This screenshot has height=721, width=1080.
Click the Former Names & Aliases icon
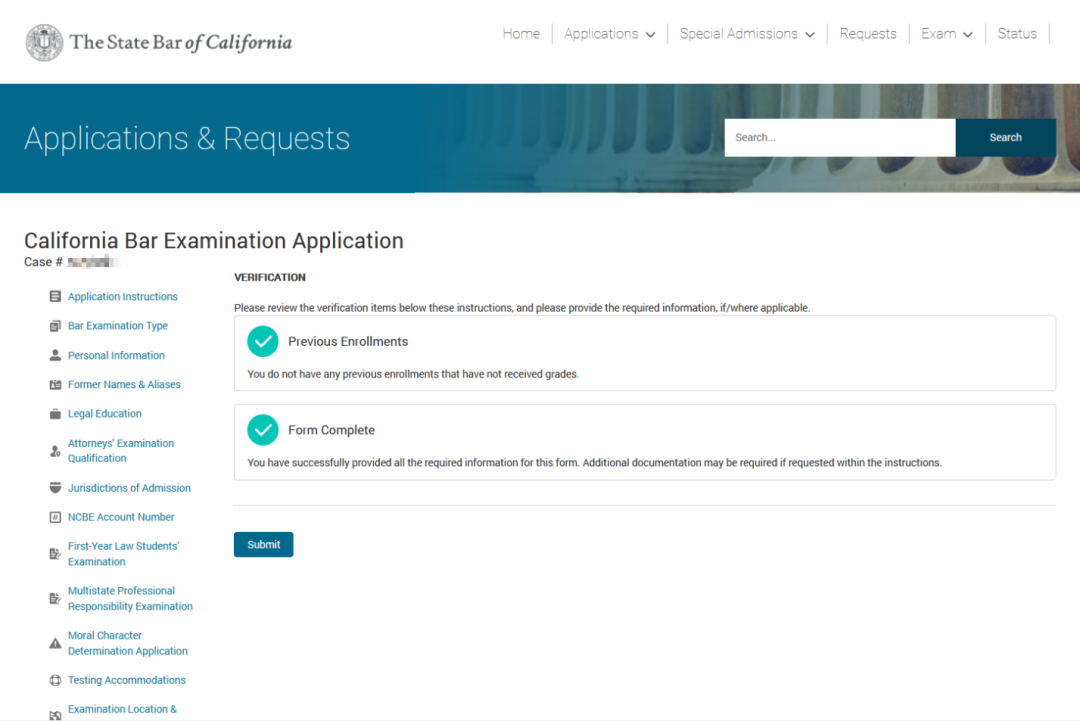(55, 384)
